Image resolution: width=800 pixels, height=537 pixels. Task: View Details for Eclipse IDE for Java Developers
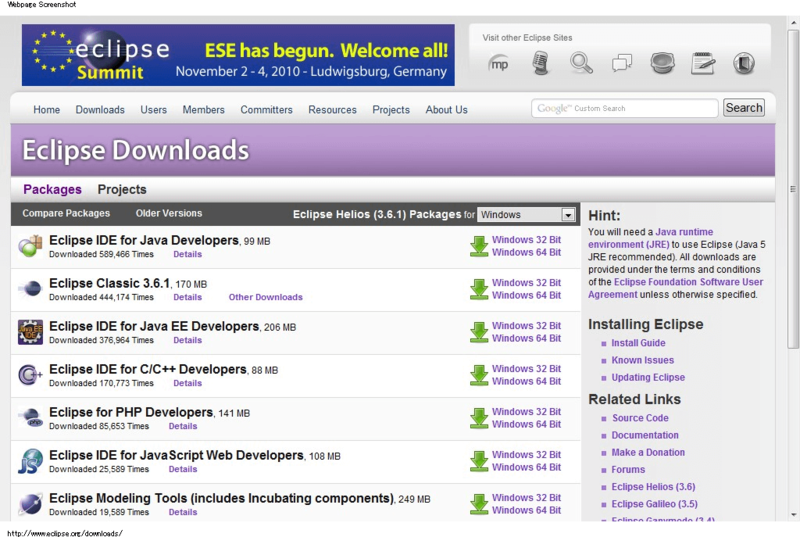(x=187, y=254)
